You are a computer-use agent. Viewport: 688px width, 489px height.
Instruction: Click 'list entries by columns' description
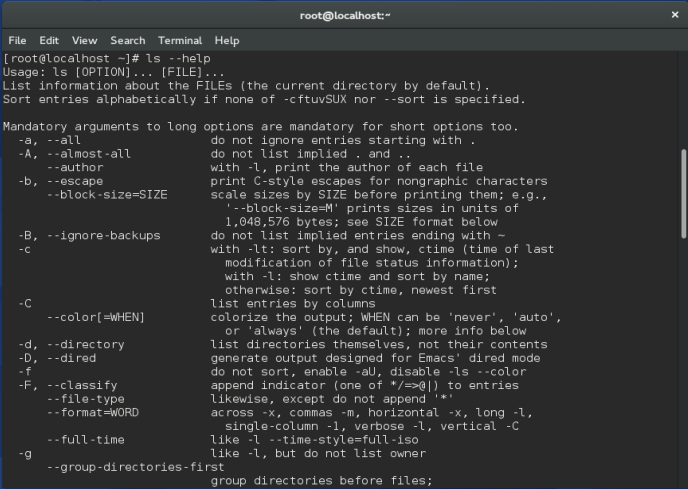click(x=293, y=303)
